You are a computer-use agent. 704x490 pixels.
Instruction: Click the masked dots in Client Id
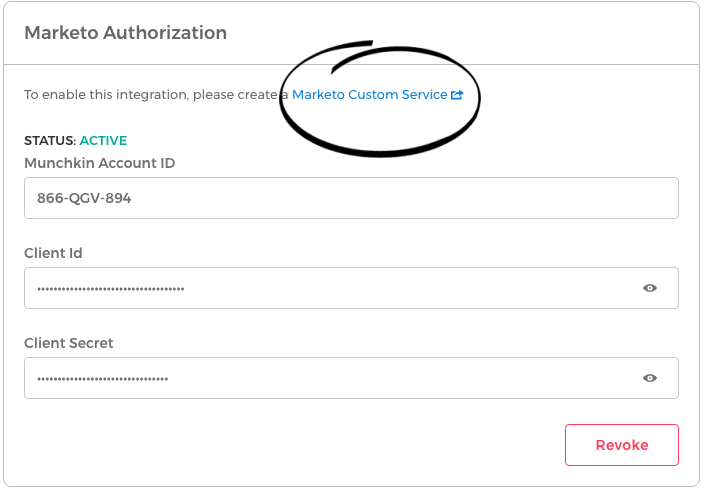[111, 289]
